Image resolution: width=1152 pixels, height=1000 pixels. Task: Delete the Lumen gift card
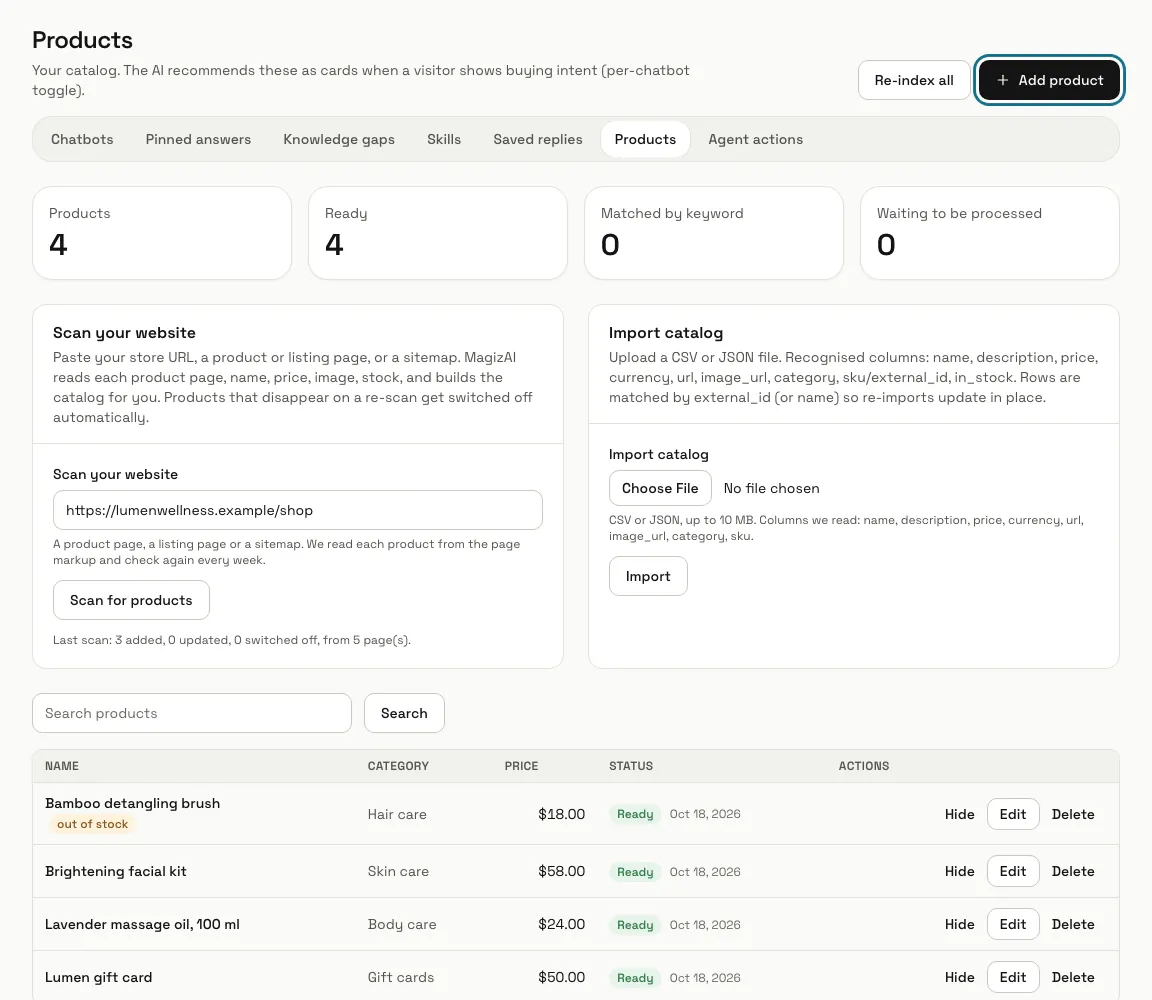[1073, 977]
